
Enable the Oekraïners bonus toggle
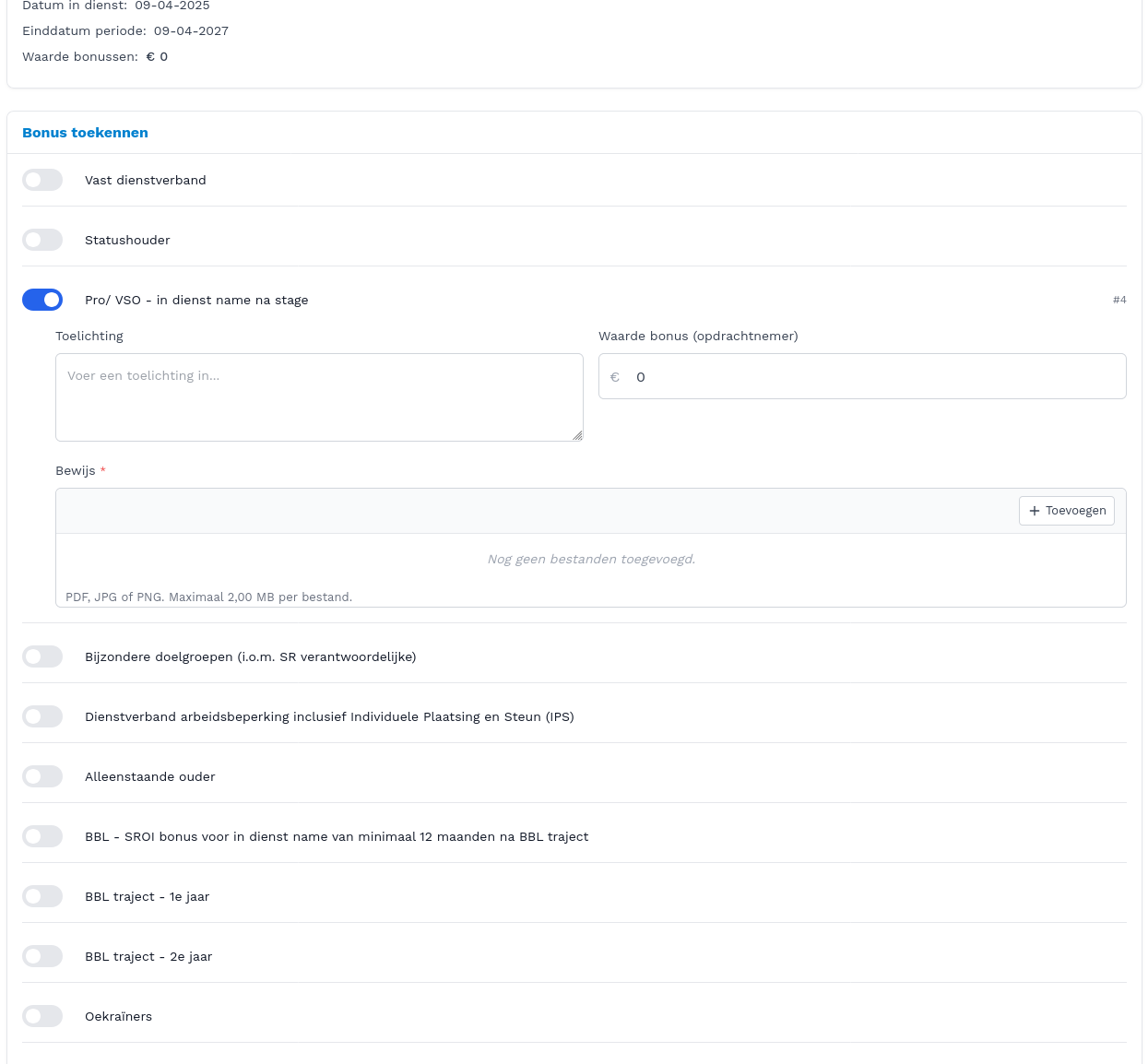42,1016
